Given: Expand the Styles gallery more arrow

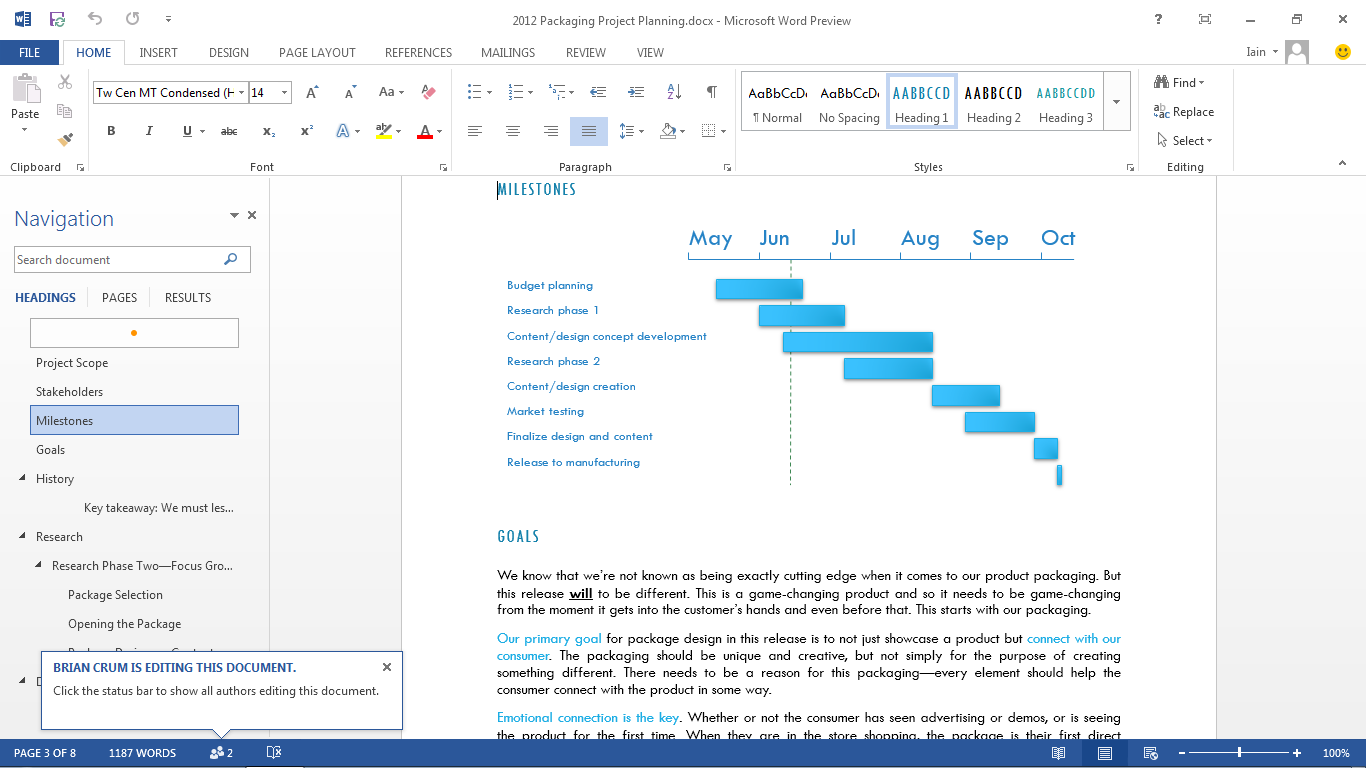Looking at the screenshot, I should [1116, 102].
